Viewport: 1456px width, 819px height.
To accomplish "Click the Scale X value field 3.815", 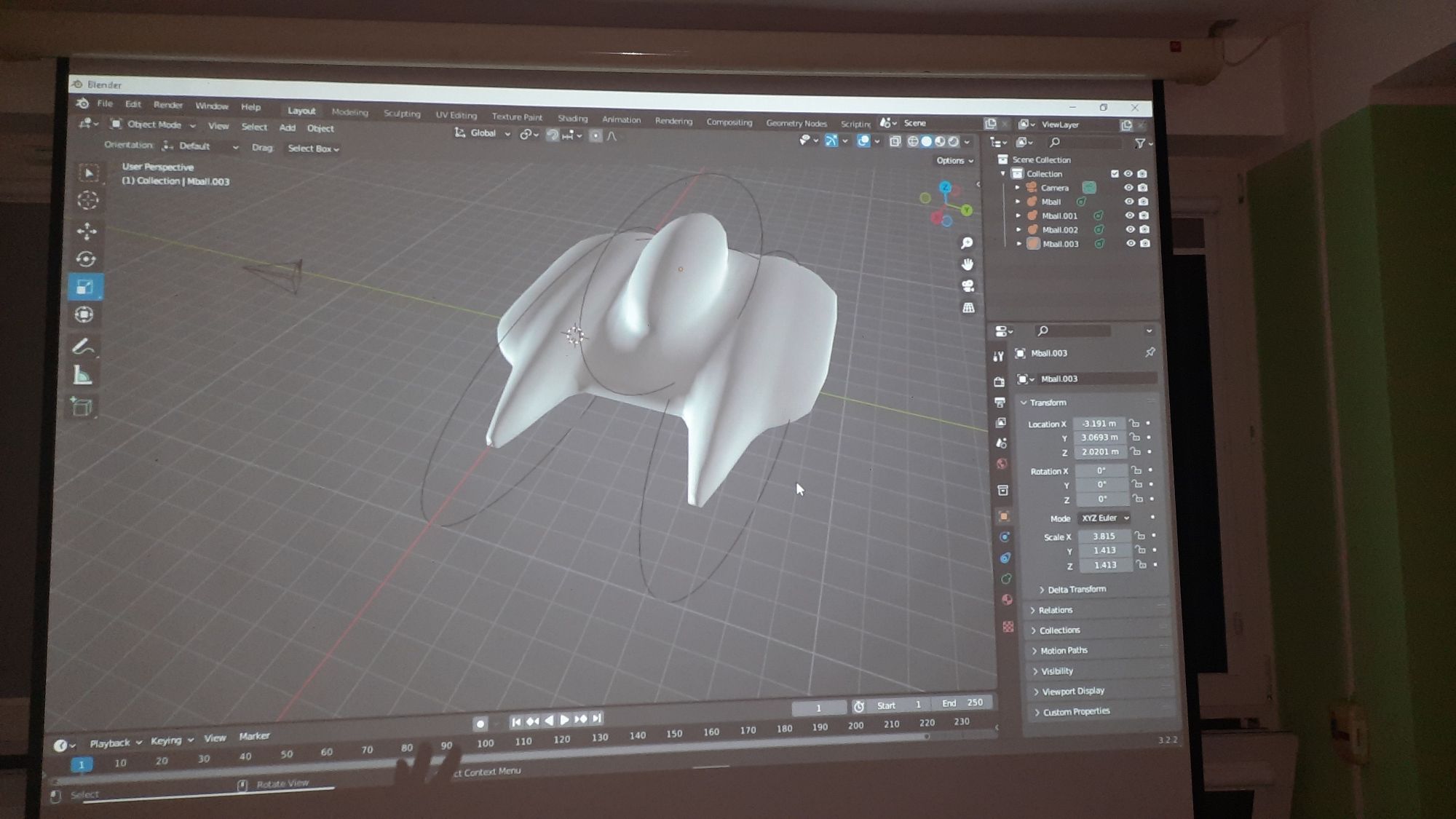I will [x=1104, y=536].
